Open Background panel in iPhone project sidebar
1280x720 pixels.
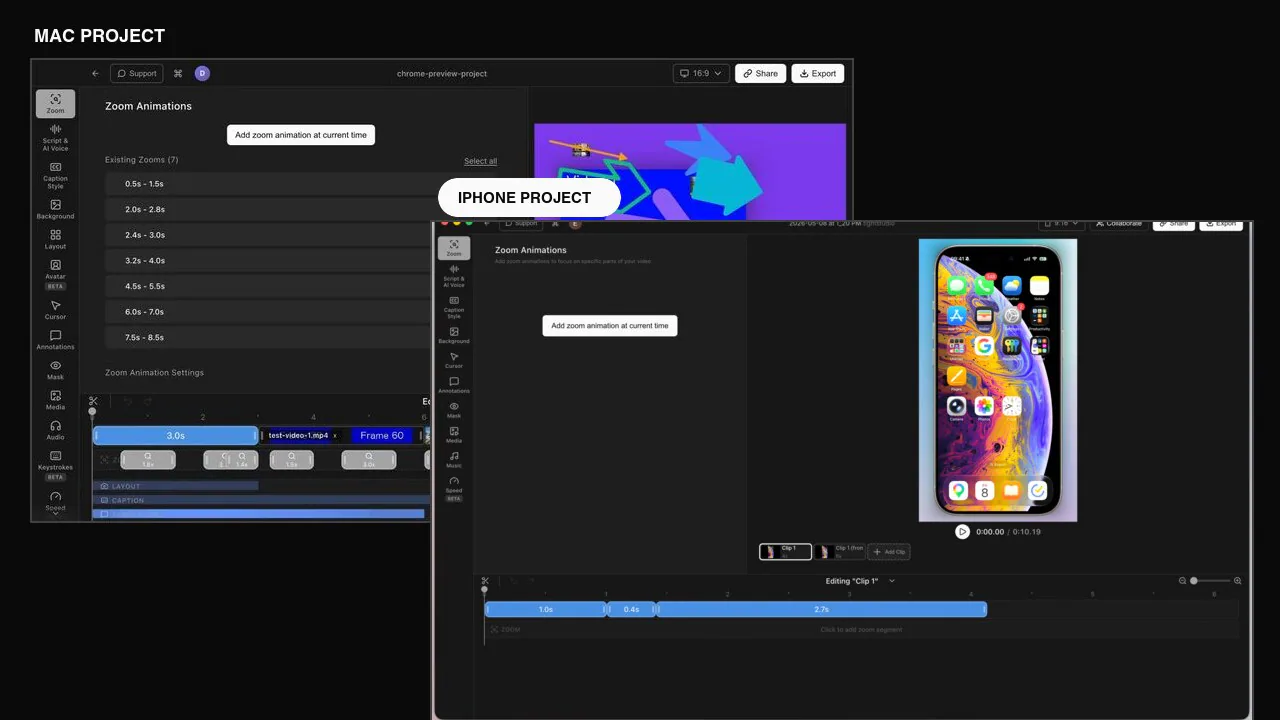pos(454,335)
